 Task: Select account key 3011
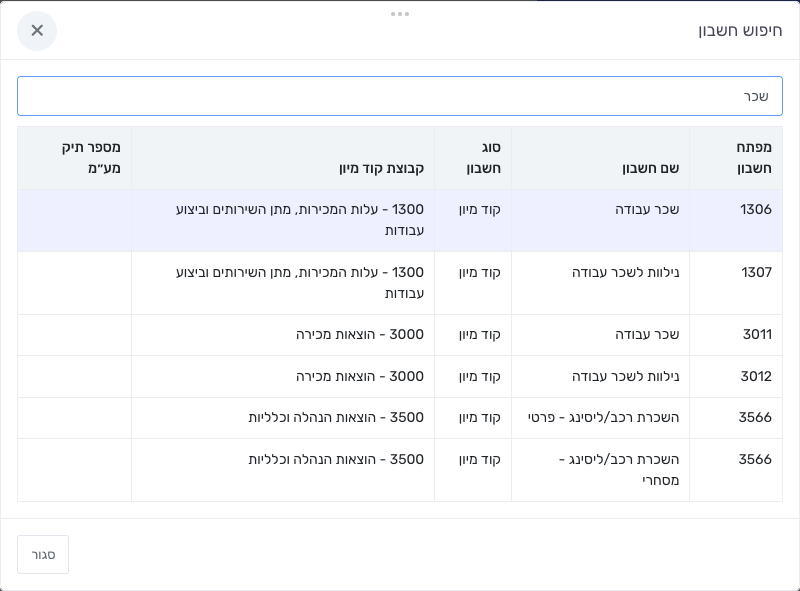point(757,334)
